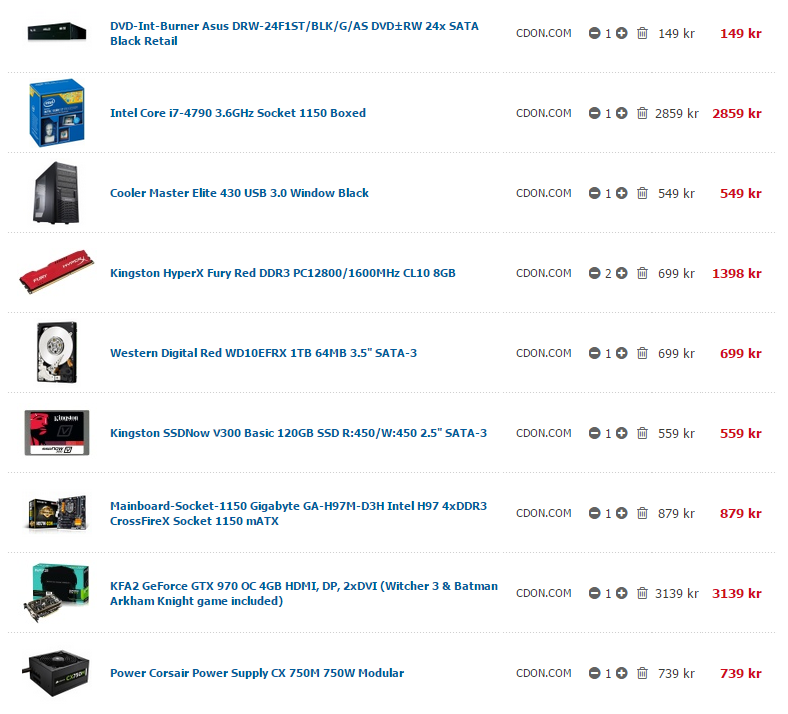Trash the Kingston SSDNow V300 item
The image size is (788, 714).
coord(642,433)
